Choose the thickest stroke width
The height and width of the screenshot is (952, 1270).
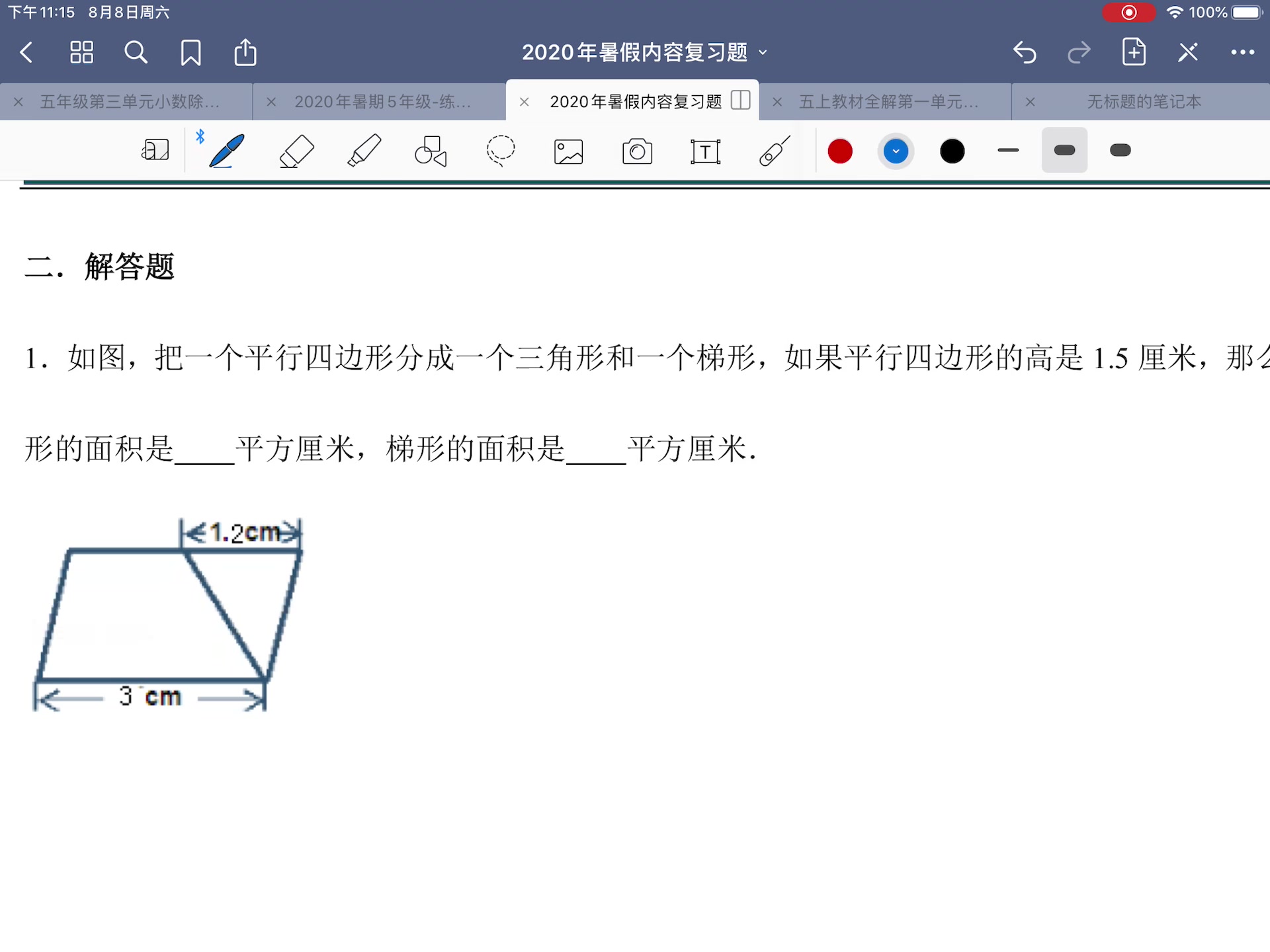[1121, 150]
